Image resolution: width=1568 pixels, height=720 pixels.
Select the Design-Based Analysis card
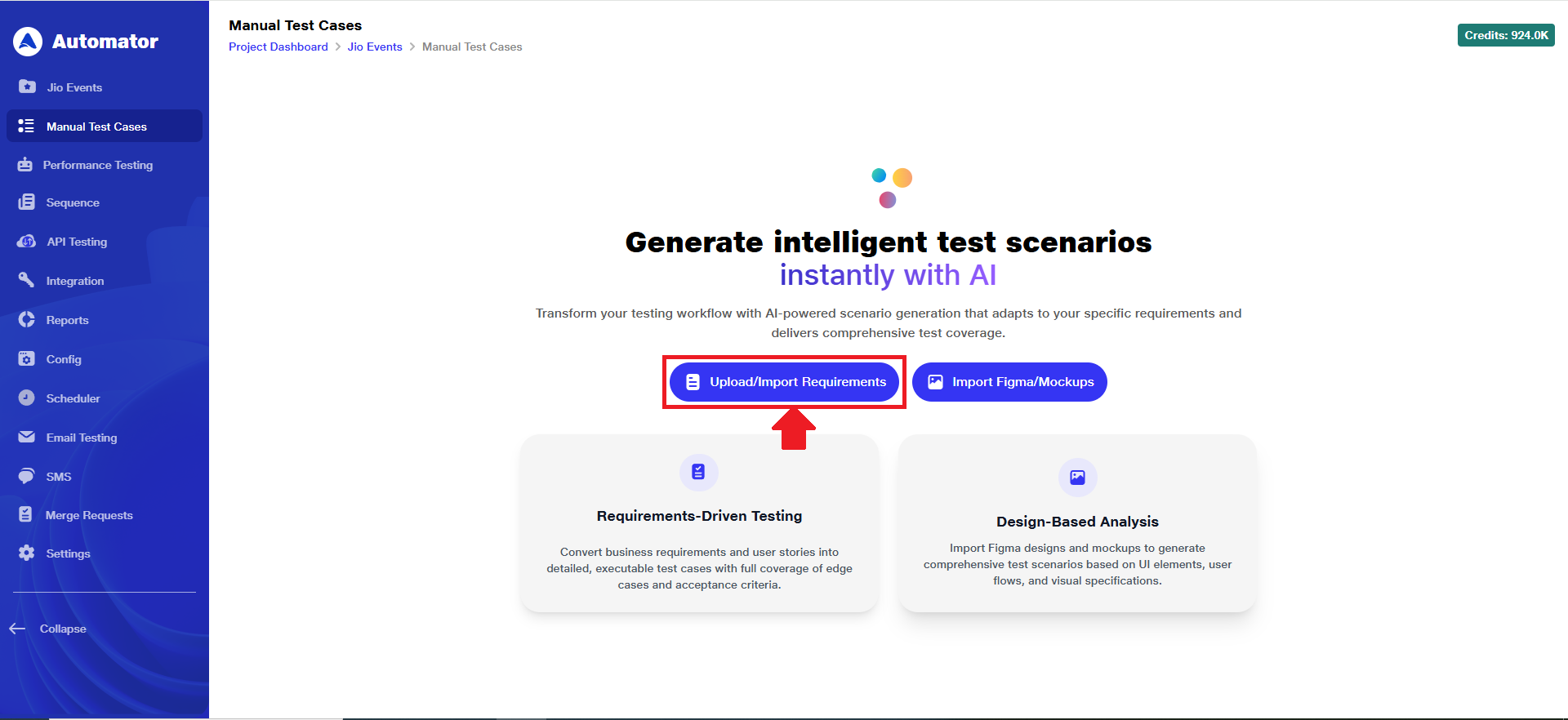coord(1077,523)
